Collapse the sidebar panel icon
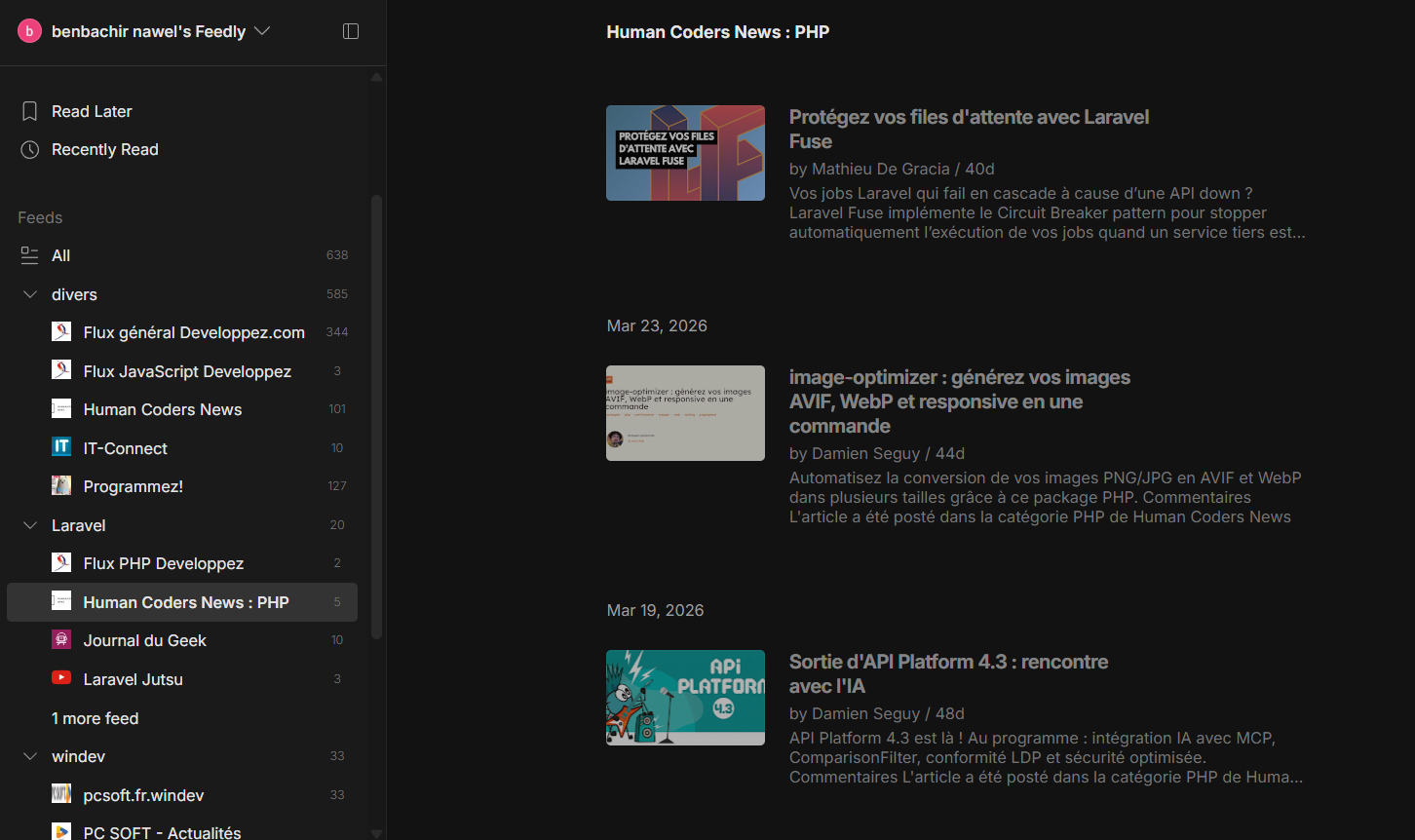 pyautogui.click(x=351, y=31)
